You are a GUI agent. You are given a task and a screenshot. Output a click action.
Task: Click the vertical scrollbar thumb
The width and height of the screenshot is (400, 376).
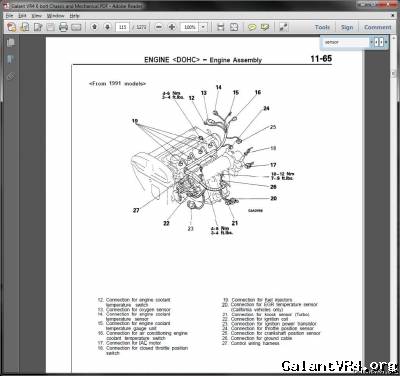(394, 73)
